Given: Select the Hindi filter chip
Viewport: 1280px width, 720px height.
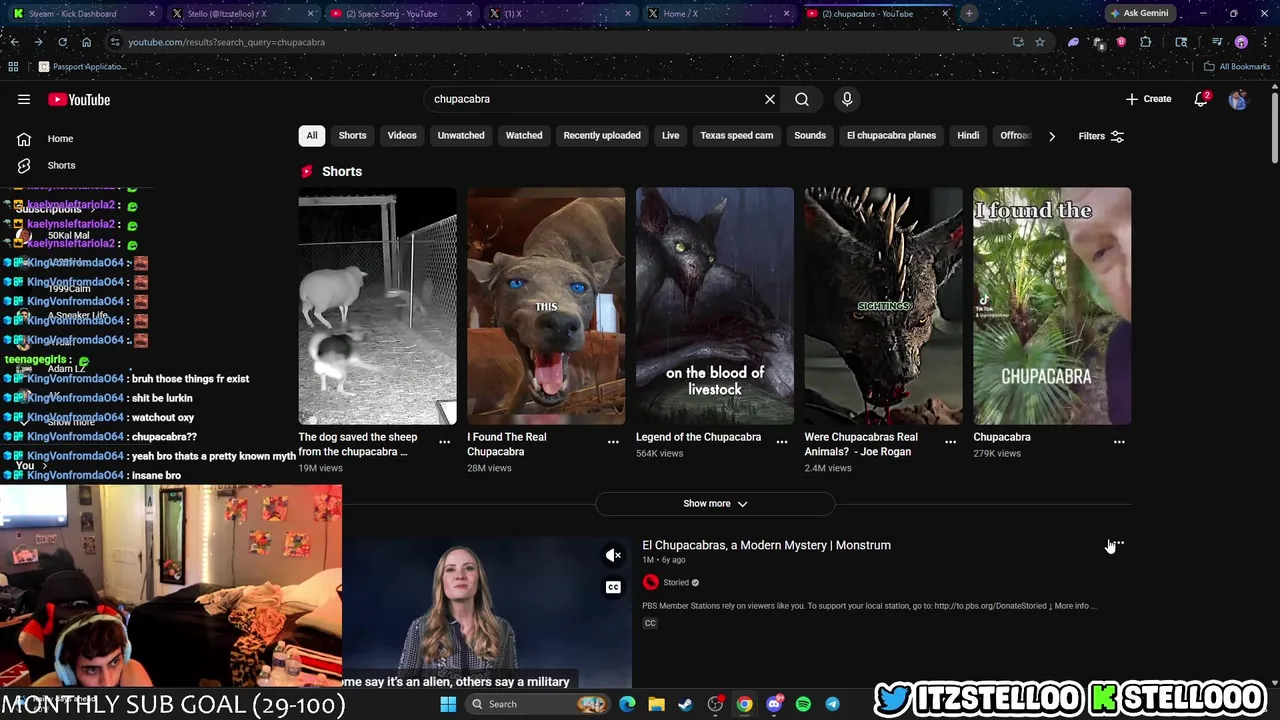Looking at the screenshot, I should tap(968, 136).
